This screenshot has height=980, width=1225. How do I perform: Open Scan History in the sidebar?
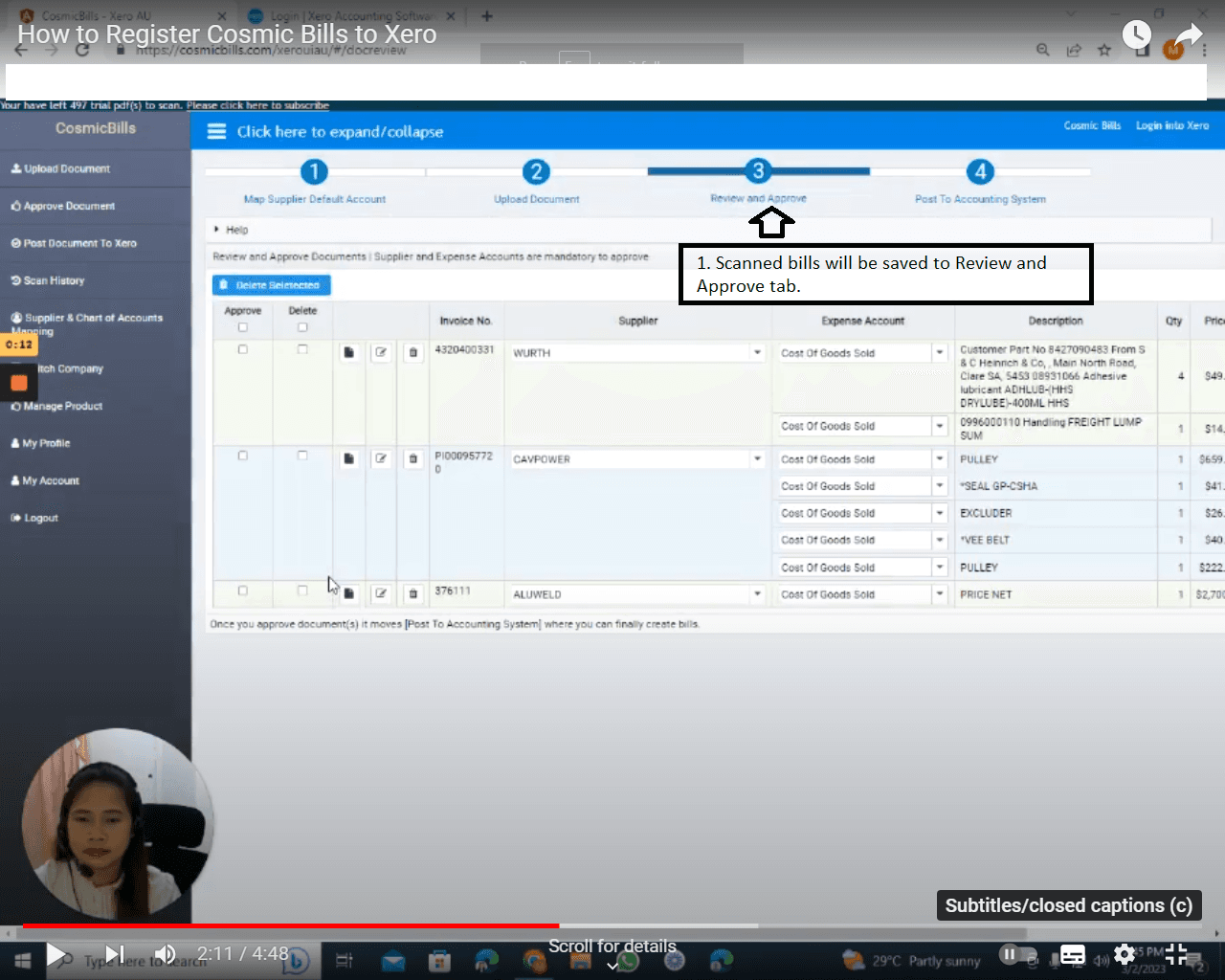pos(48,280)
